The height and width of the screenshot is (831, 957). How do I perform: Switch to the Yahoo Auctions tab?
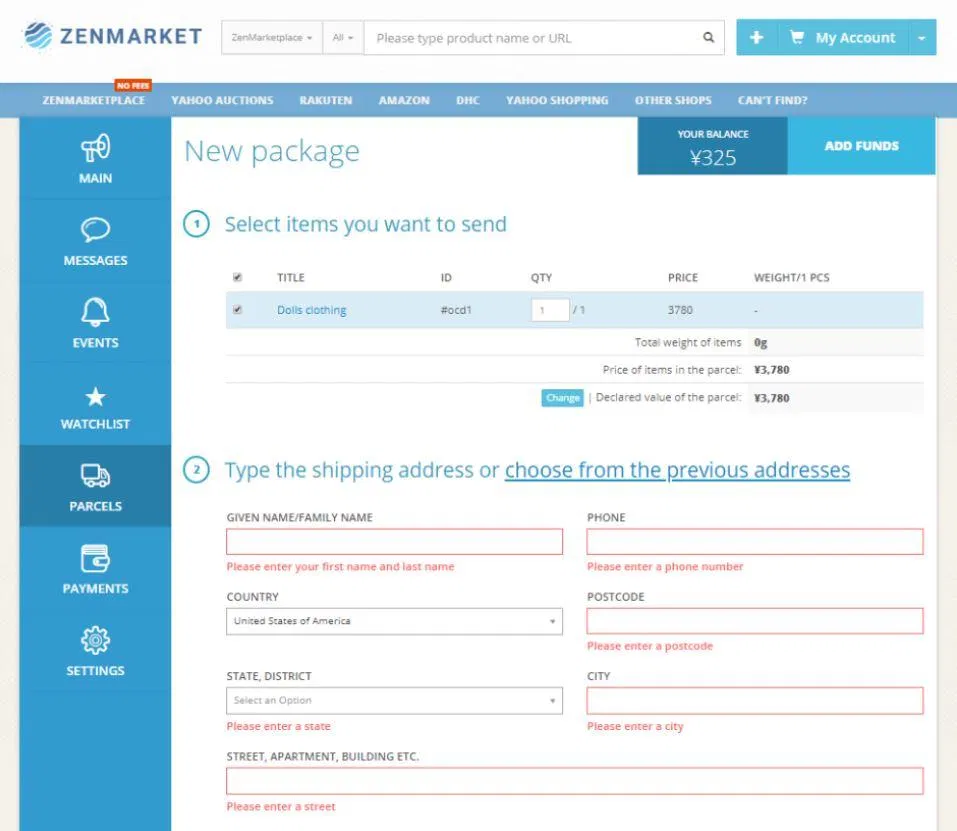tap(222, 100)
